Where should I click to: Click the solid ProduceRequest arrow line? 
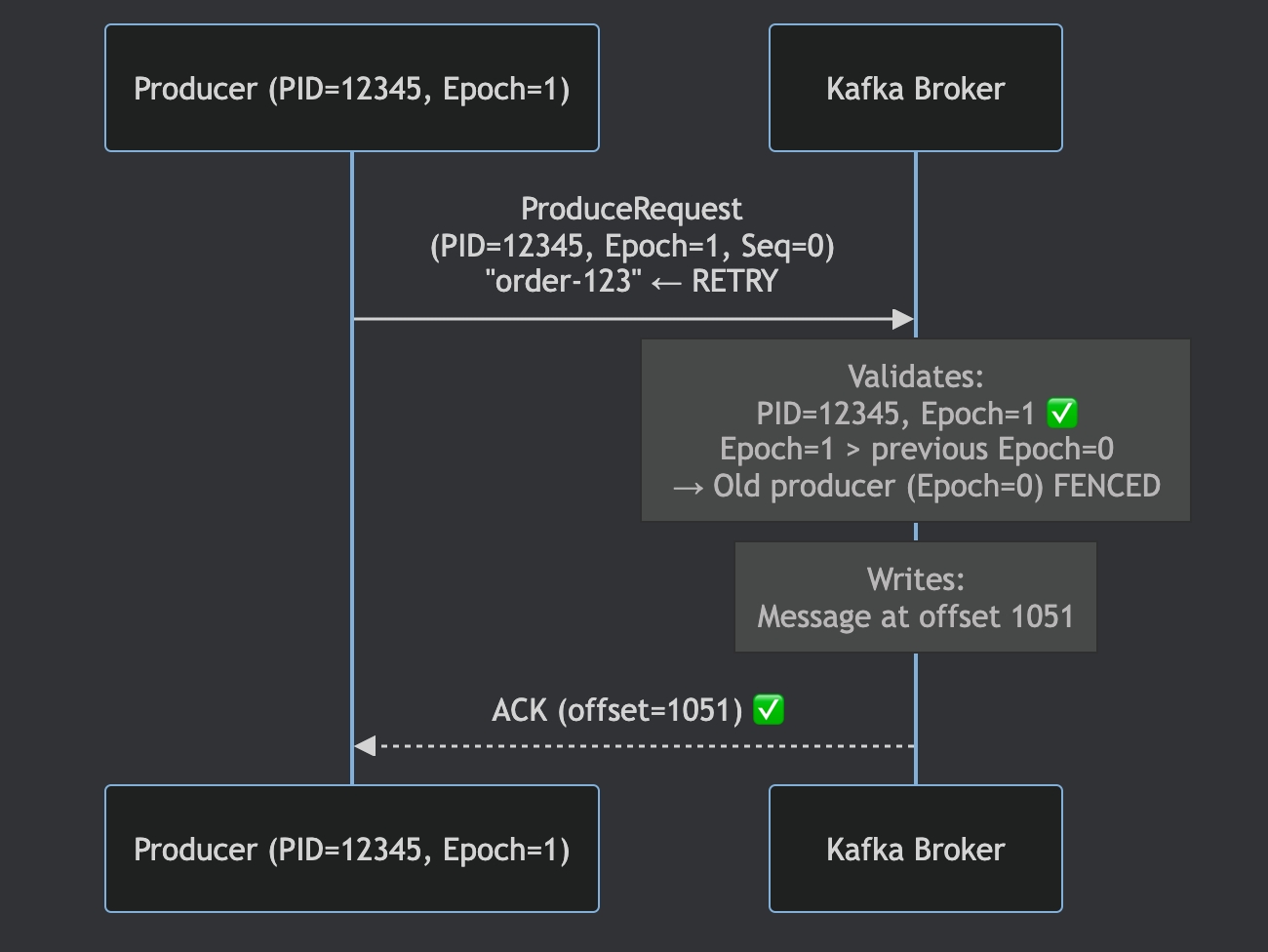pos(624,319)
